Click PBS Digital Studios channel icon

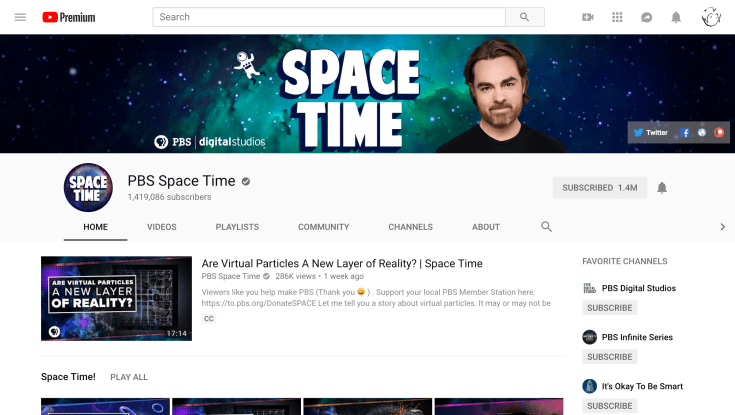(x=589, y=288)
